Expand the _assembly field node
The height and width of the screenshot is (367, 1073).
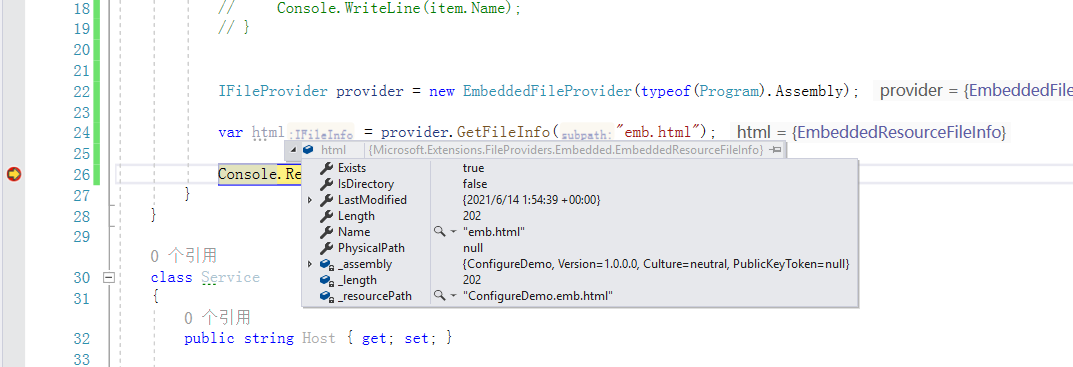tap(310, 264)
